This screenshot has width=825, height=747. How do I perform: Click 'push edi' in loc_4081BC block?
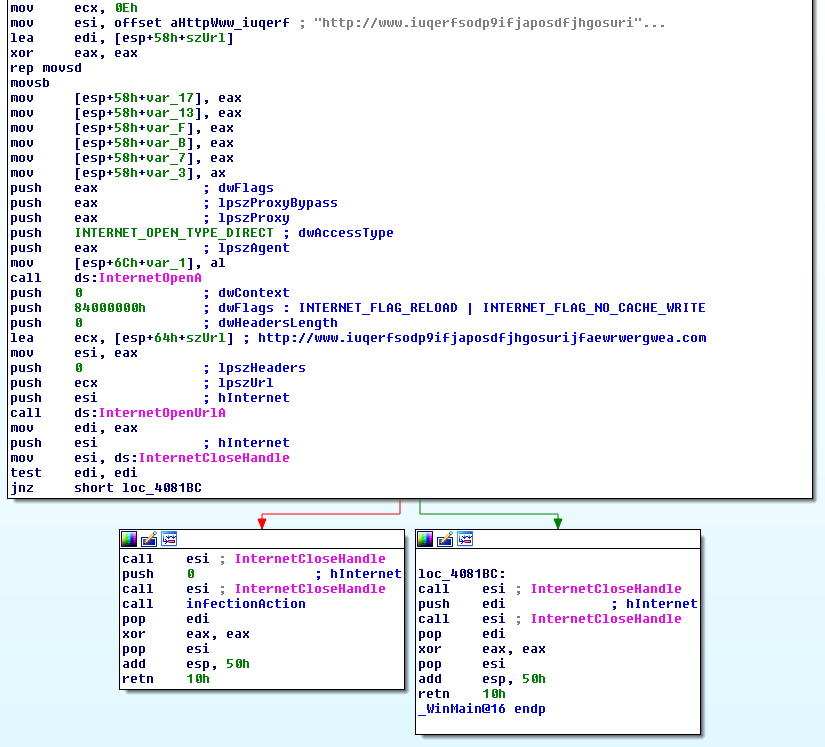point(461,604)
